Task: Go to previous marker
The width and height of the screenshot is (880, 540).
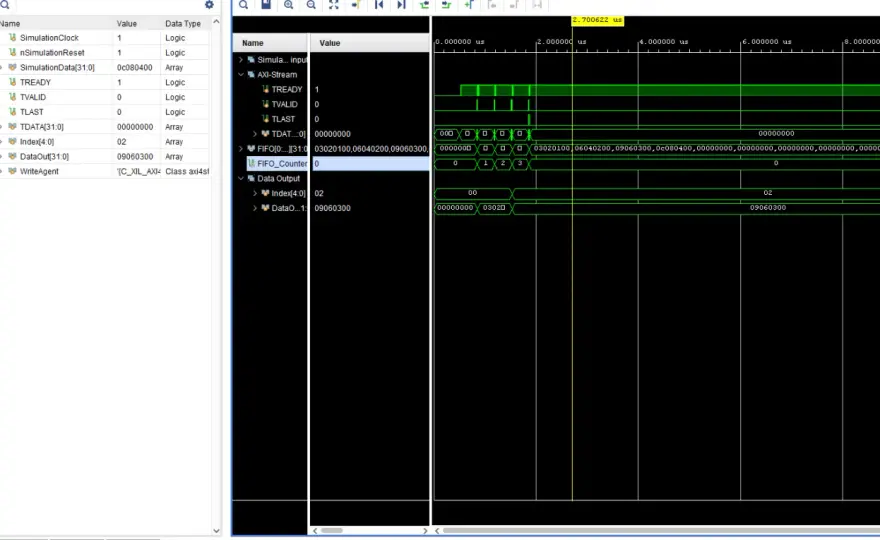Action: (x=492, y=4)
